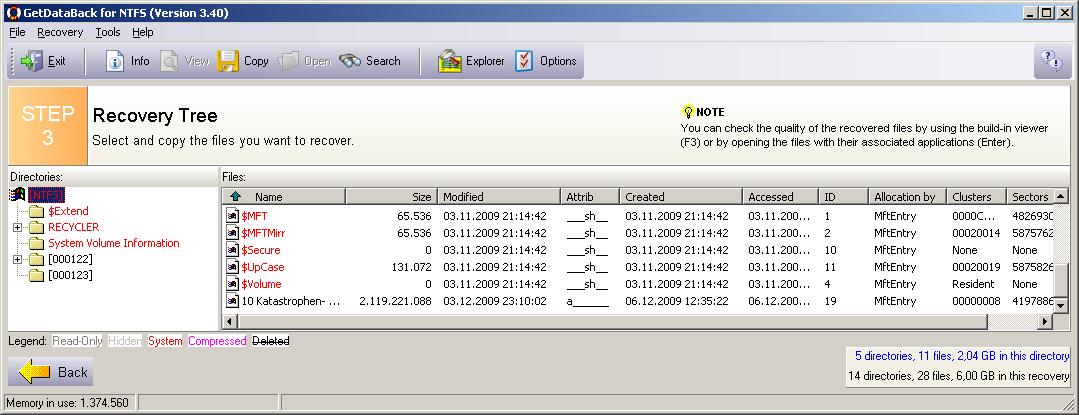Click the horizontal scrollbar thumb
Screen dimensions: 1079x415
[x=612, y=321]
